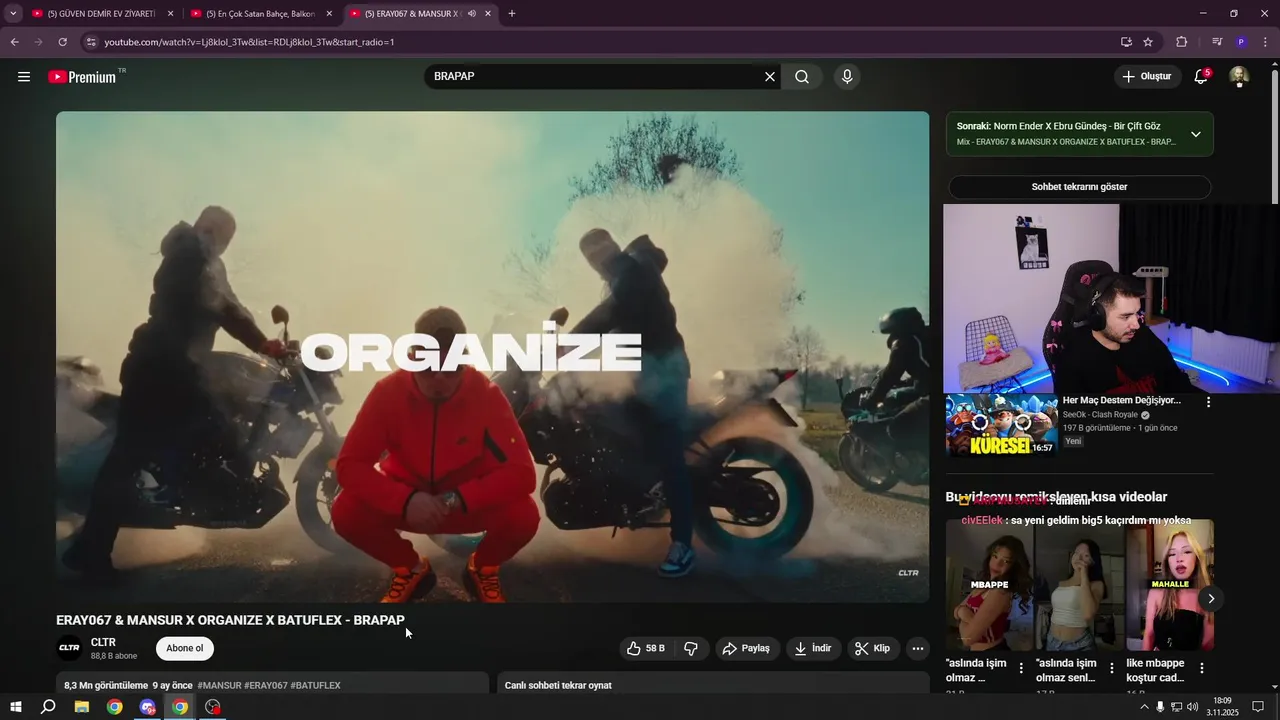
Task: Click the address bar URL
Action: pyautogui.click(x=250, y=42)
